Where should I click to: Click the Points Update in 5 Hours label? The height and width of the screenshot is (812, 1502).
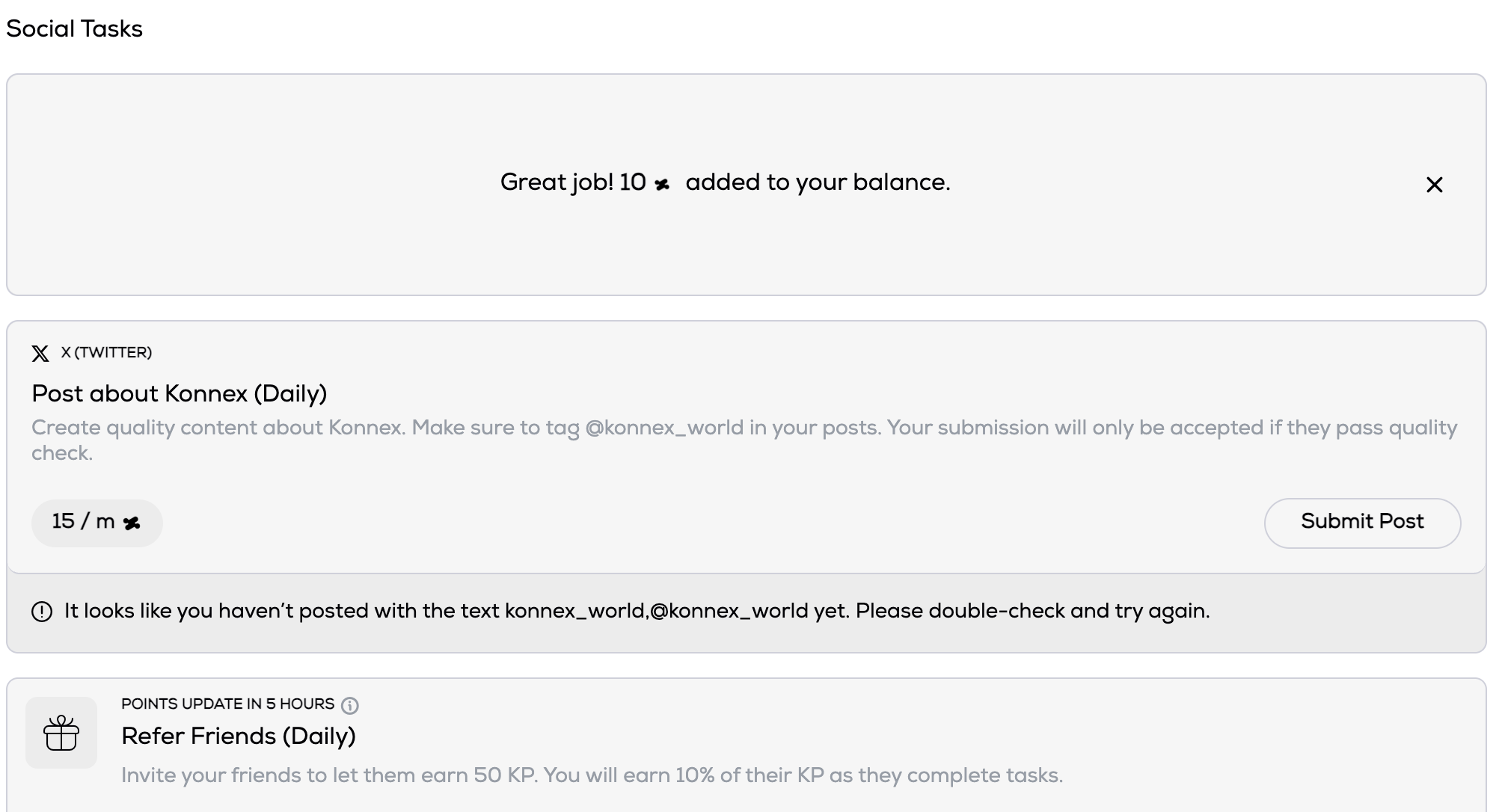click(227, 704)
